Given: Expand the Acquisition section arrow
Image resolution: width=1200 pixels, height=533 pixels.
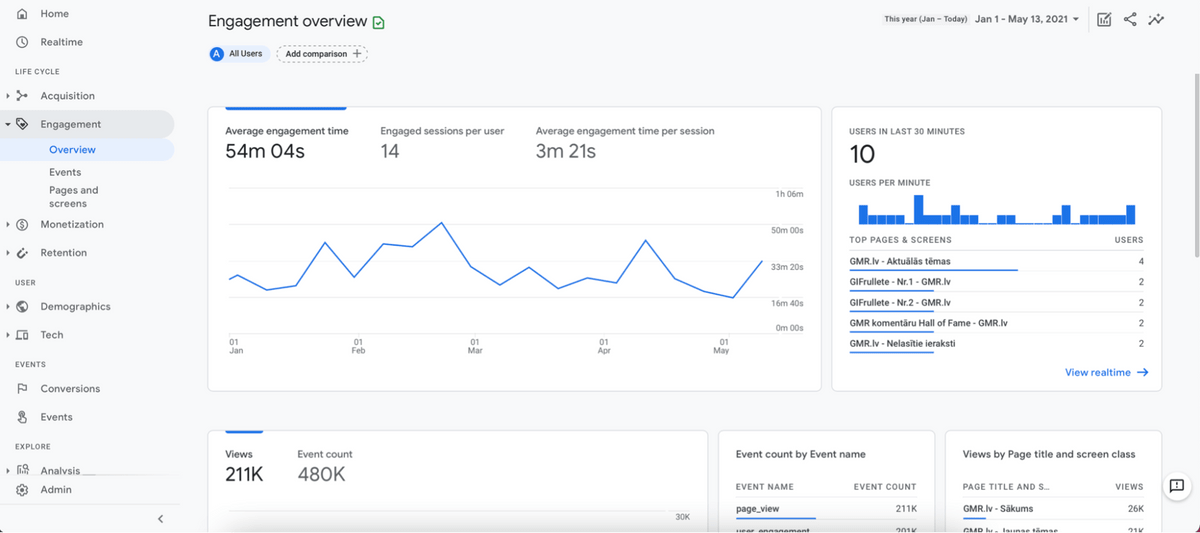Looking at the screenshot, I should (x=8, y=96).
